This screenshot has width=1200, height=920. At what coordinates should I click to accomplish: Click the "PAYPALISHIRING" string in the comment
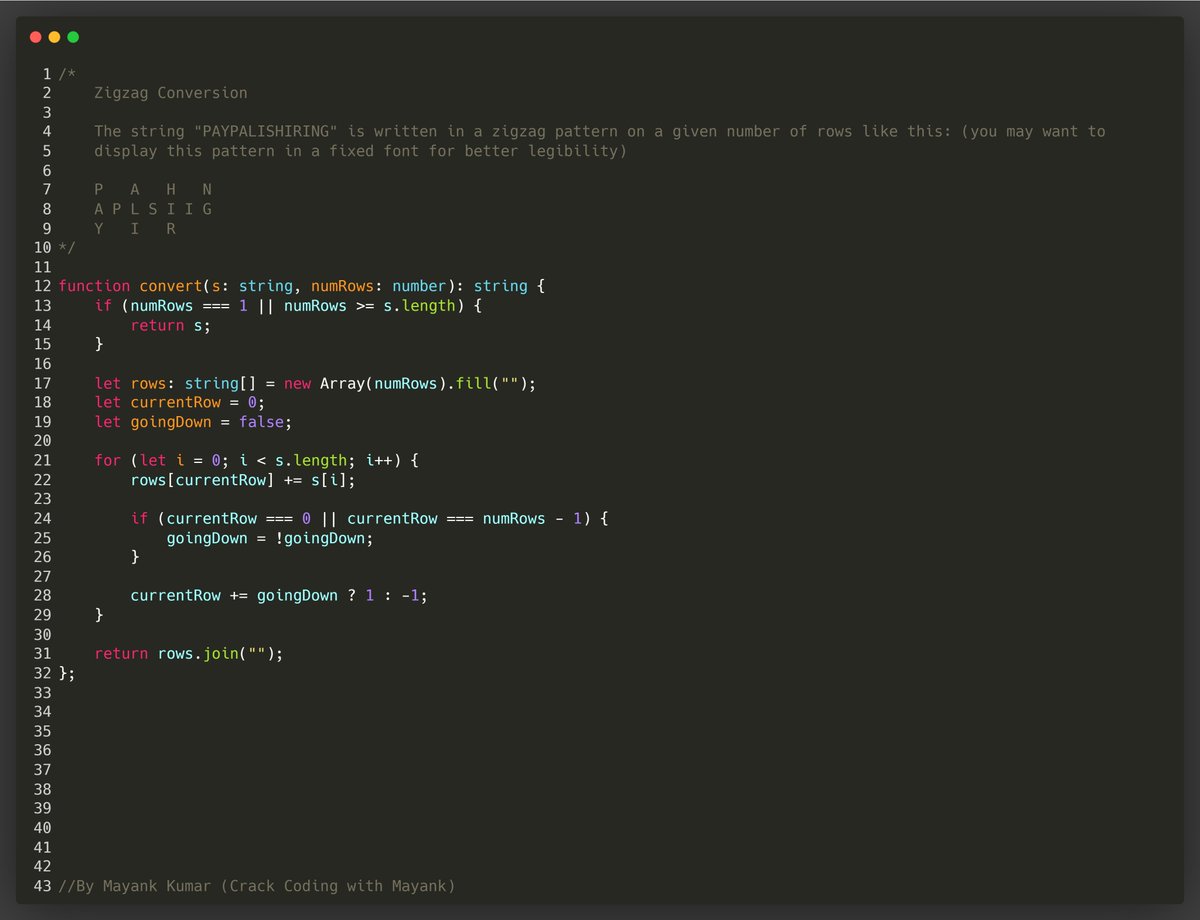click(265, 131)
